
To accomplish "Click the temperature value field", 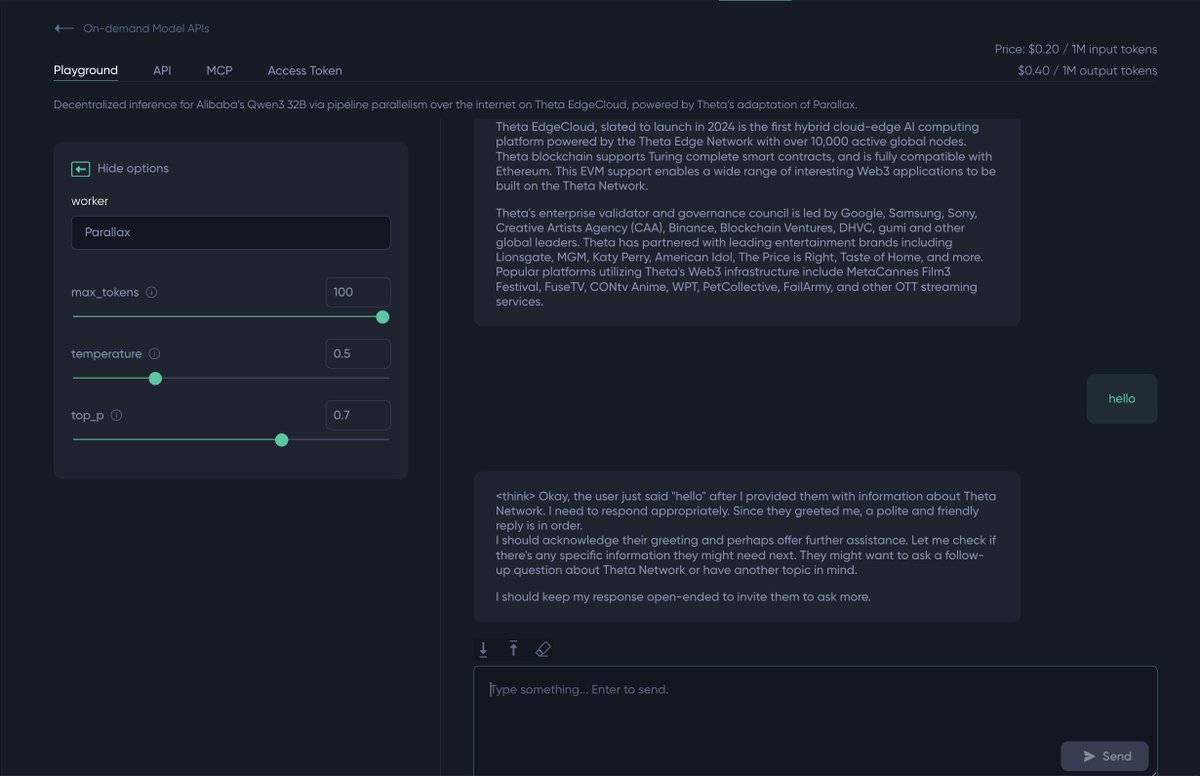I will [x=358, y=353].
